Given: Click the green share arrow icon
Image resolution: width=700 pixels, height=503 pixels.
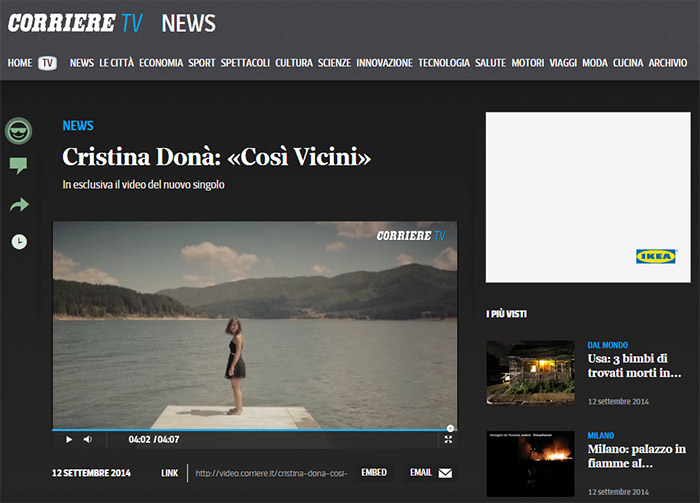Looking at the screenshot, I should click(19, 205).
